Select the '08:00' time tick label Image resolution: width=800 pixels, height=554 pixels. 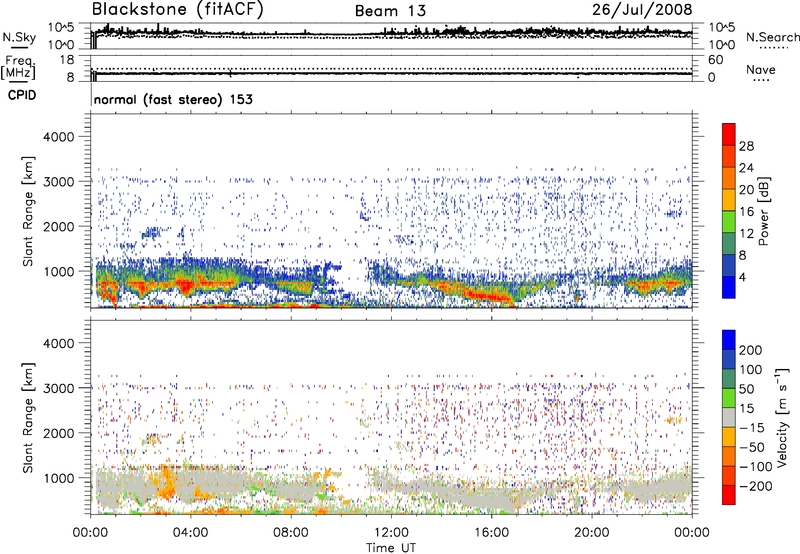pyautogui.click(x=291, y=533)
